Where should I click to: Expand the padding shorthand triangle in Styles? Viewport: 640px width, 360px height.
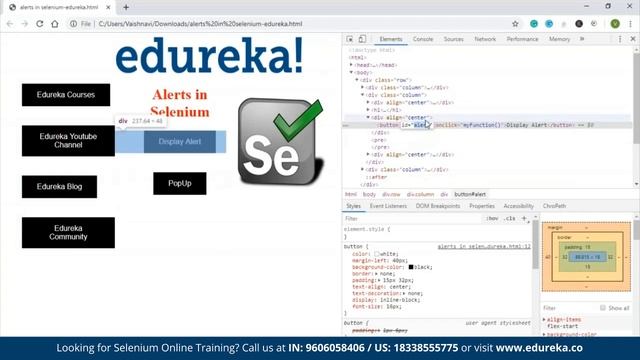(379, 280)
